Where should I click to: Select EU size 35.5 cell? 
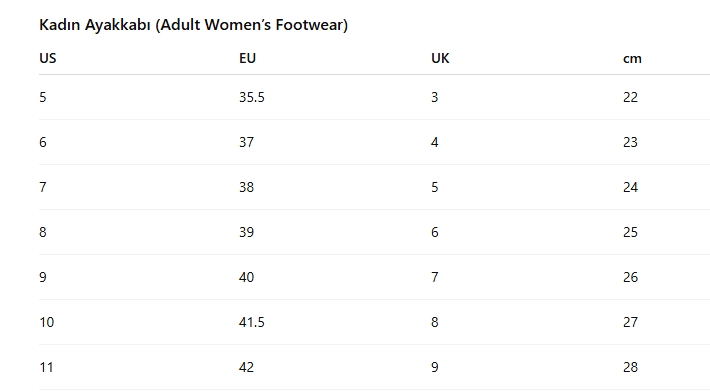252,97
